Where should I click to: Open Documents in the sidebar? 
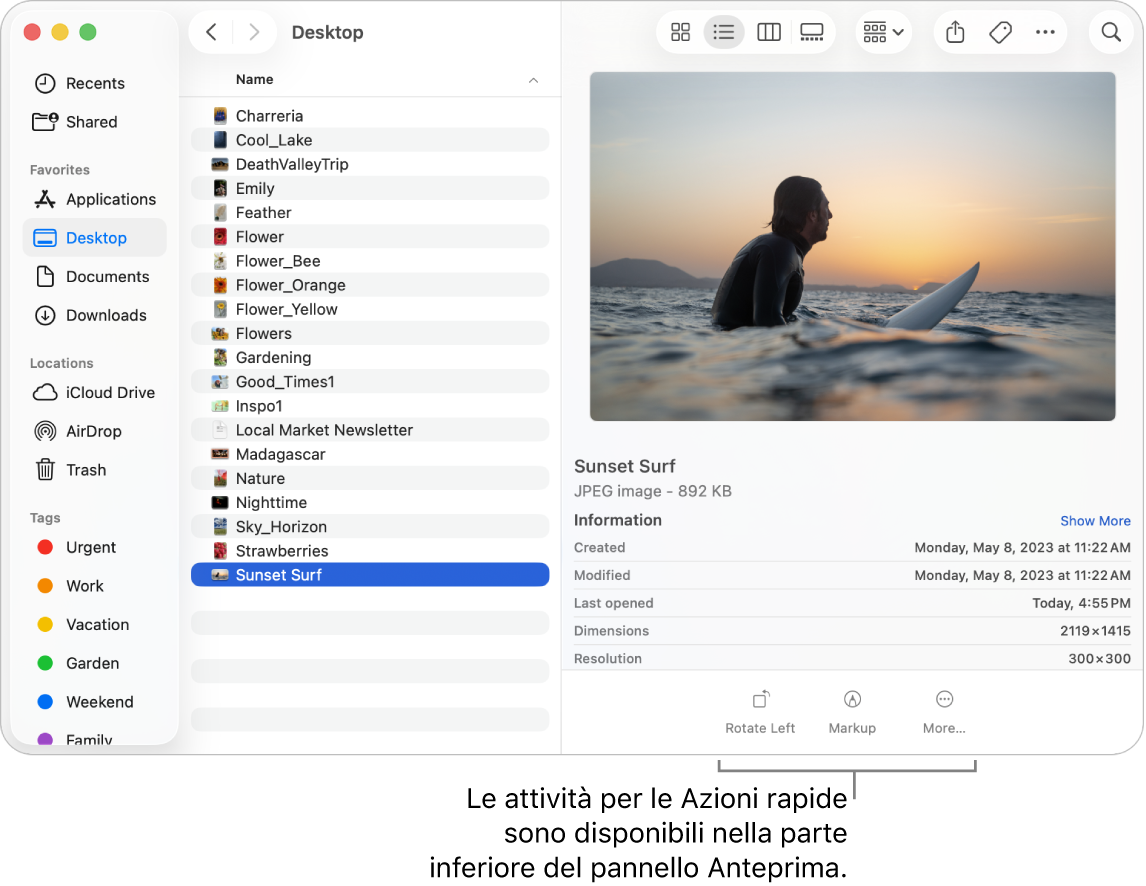pyautogui.click(x=107, y=277)
